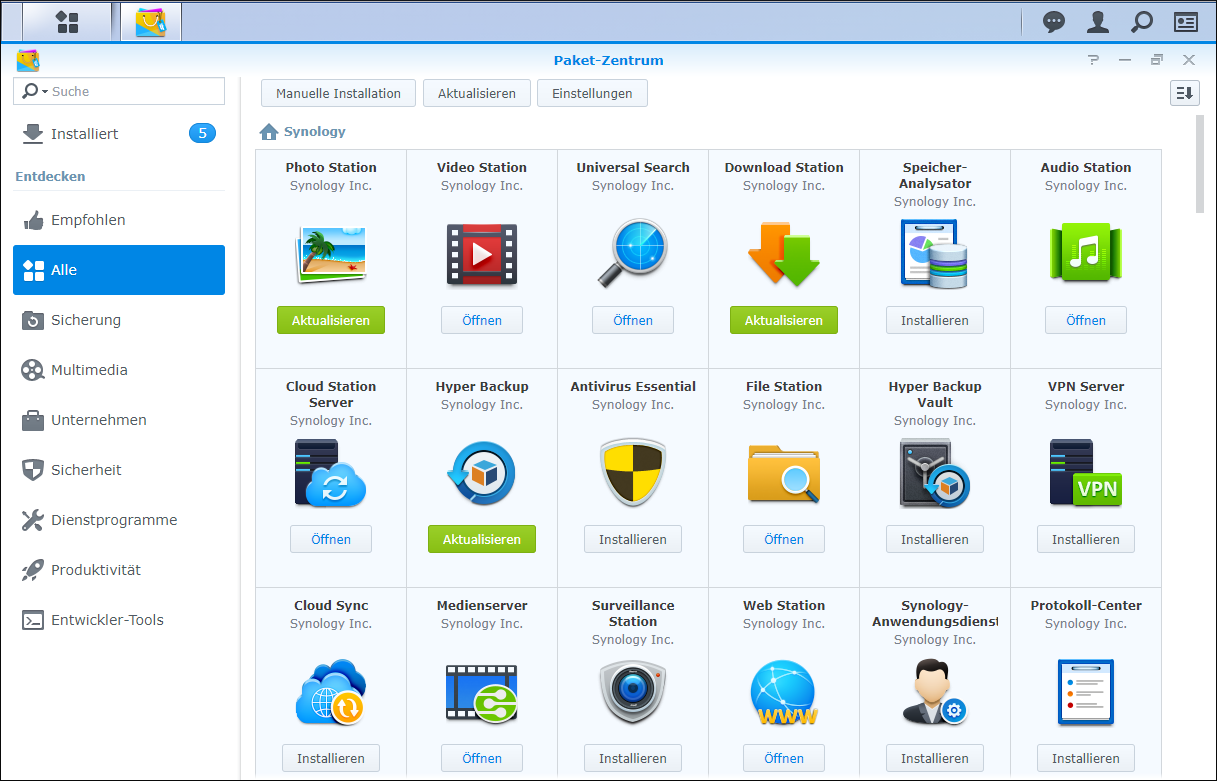Click the Medienserver film strip icon

pos(482,694)
